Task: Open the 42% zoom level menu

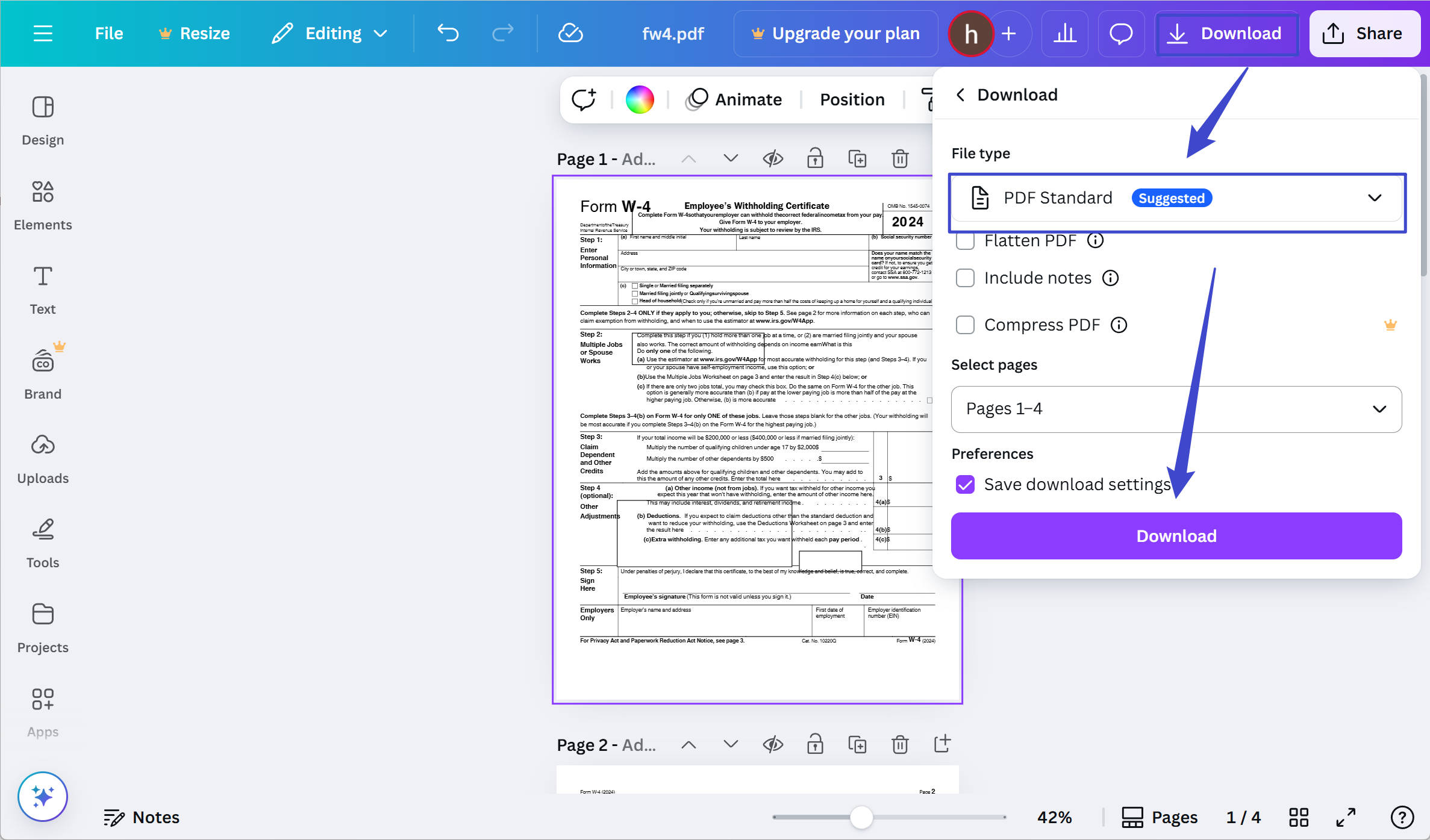Action: pyautogui.click(x=1054, y=817)
